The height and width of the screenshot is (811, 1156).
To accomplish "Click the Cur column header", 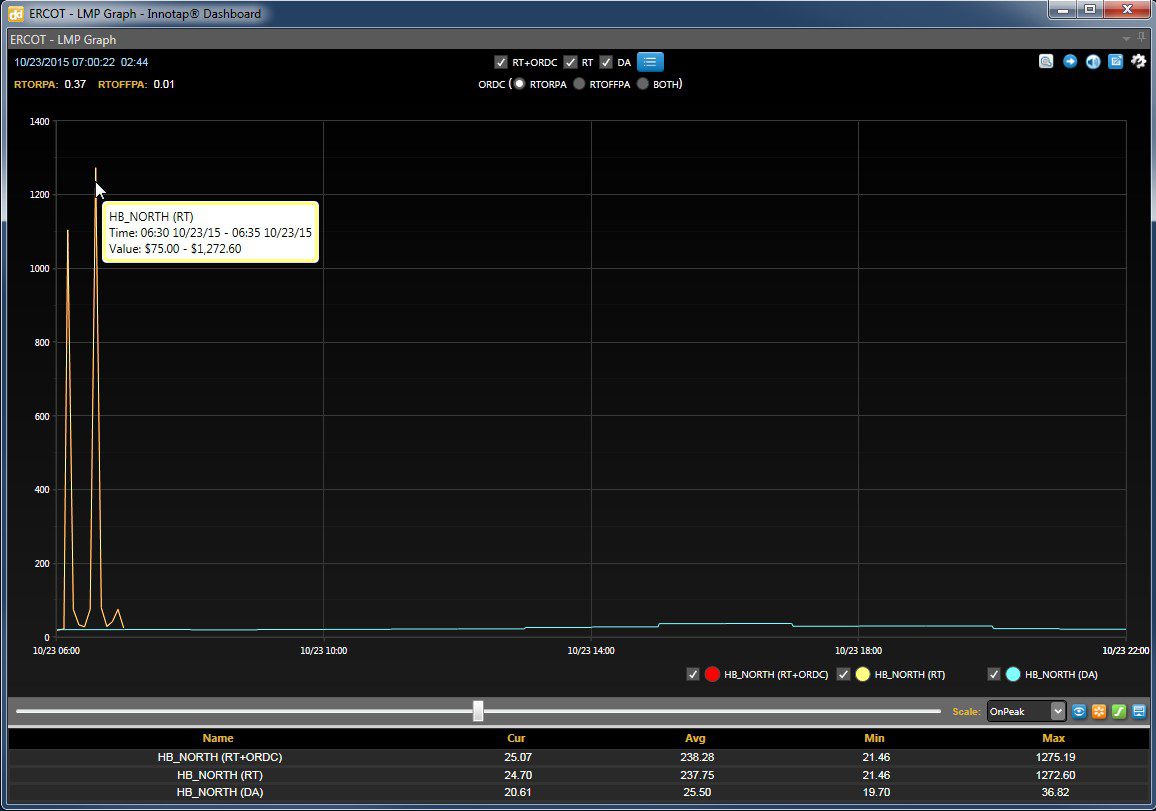I will [x=516, y=738].
